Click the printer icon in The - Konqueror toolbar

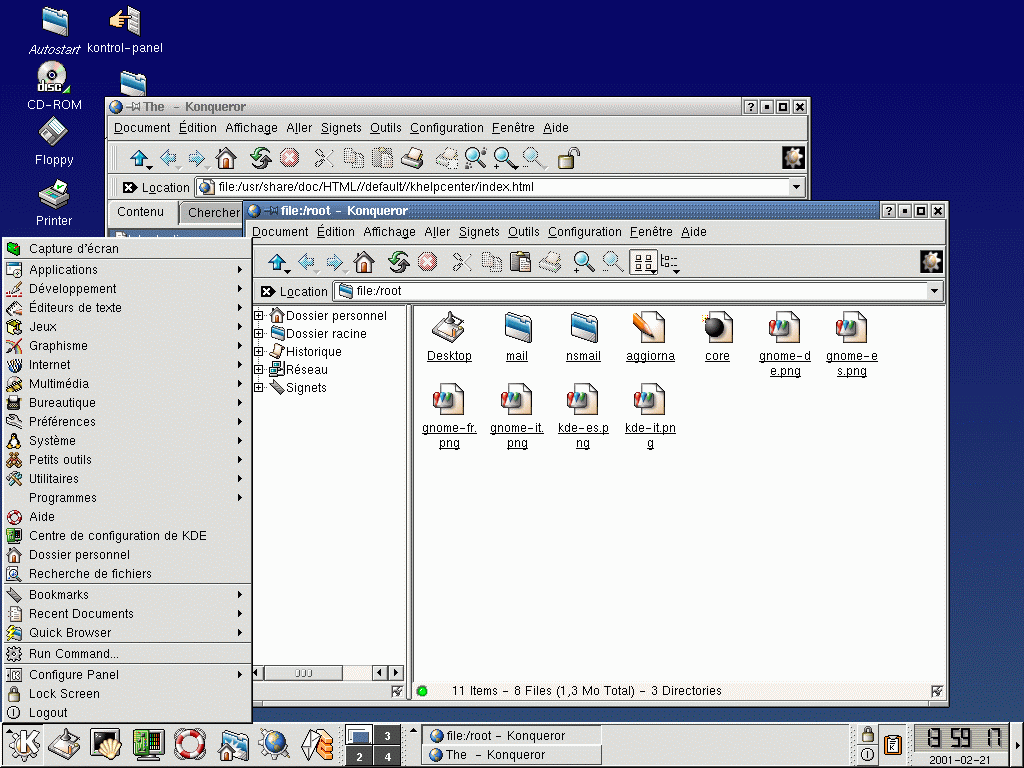click(x=412, y=158)
